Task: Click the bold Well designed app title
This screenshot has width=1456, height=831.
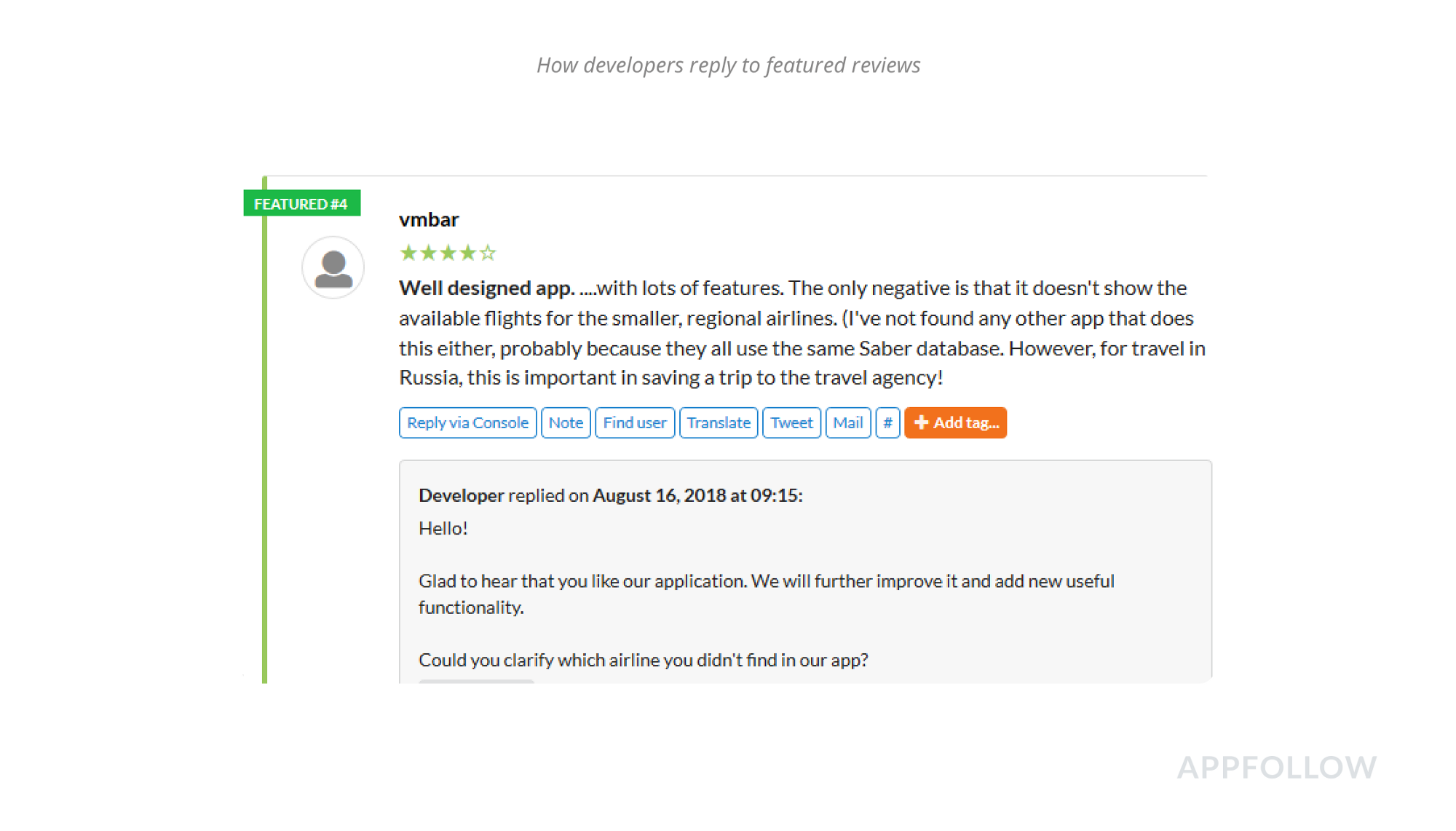Action: point(486,288)
